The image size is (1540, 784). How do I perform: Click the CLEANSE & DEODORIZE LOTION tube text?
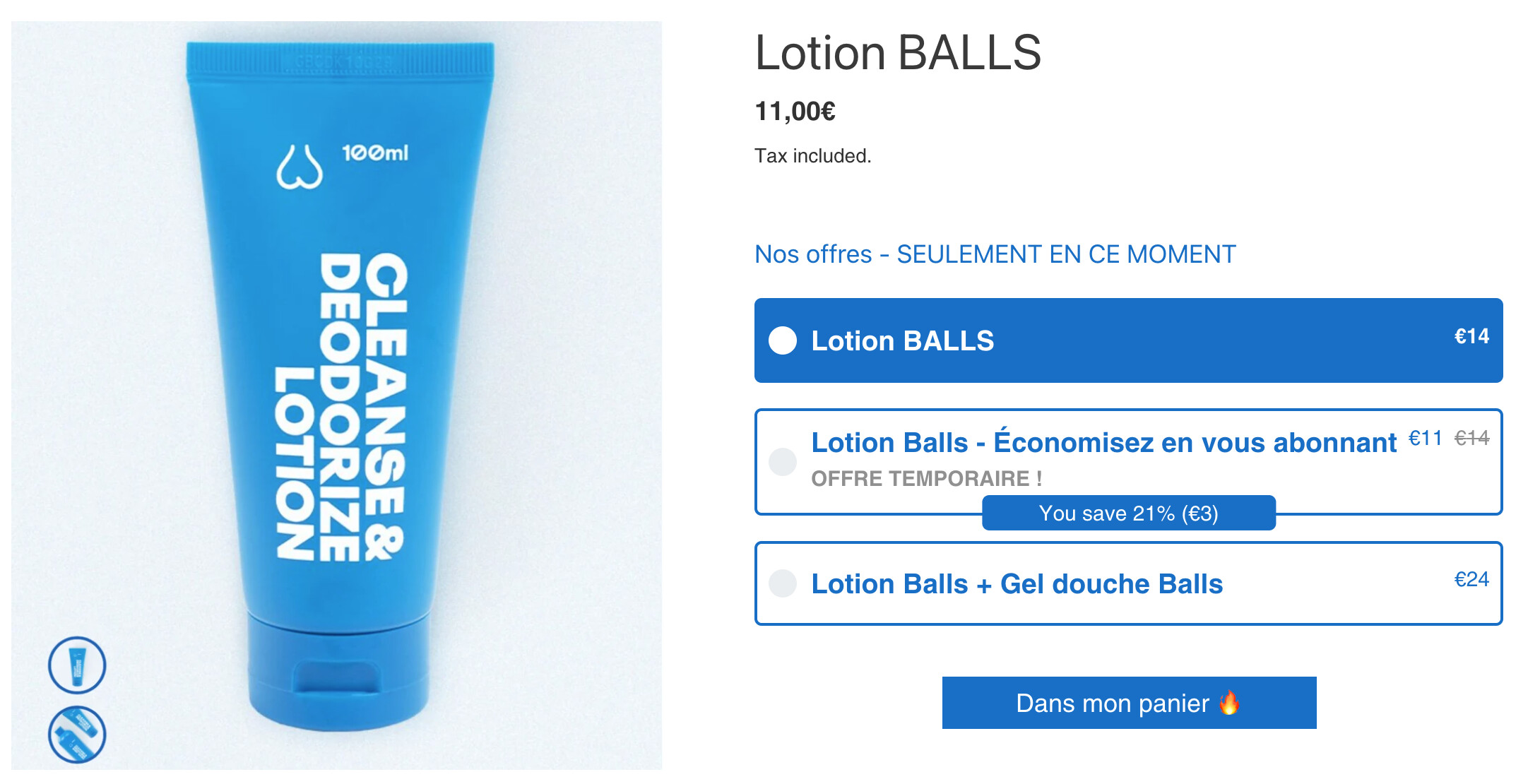click(341, 407)
